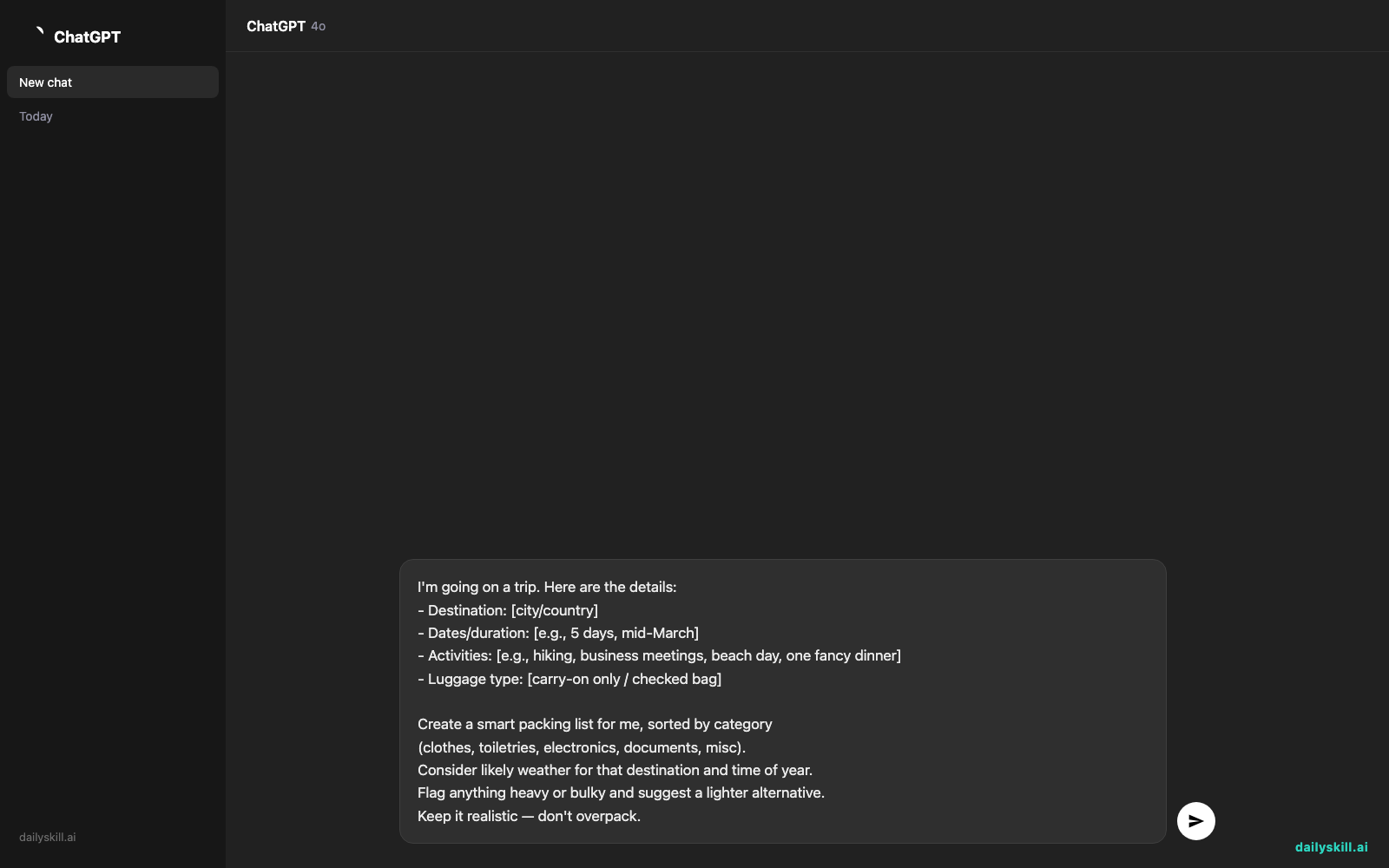Click the "Luggage type" line in prompt
This screenshot has width=1389, height=868.
tap(569, 679)
